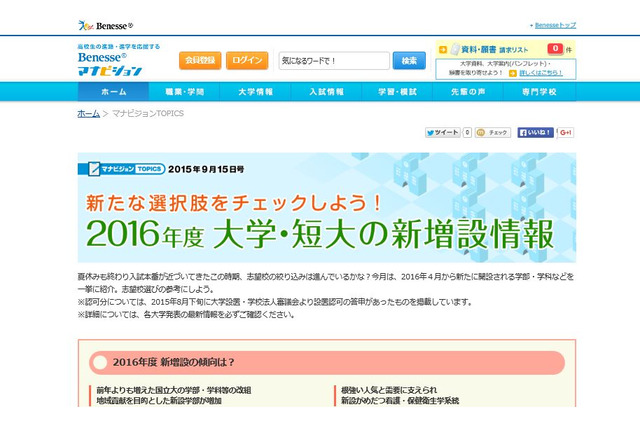This screenshot has height=426, width=640.
Task: Select the 大学情報 navigation tab
Action: 256,92
